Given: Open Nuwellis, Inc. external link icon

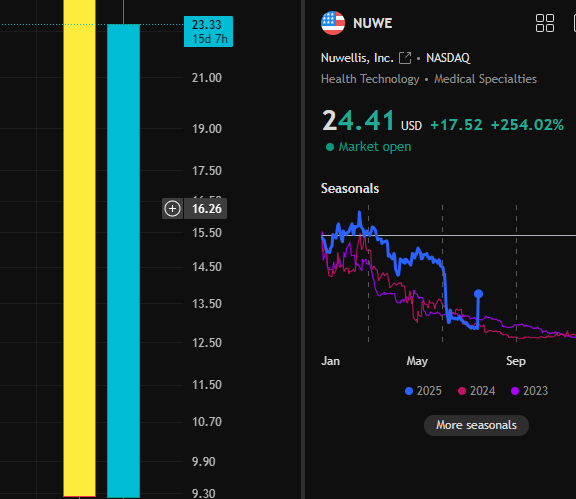Looking at the screenshot, I should click(405, 58).
